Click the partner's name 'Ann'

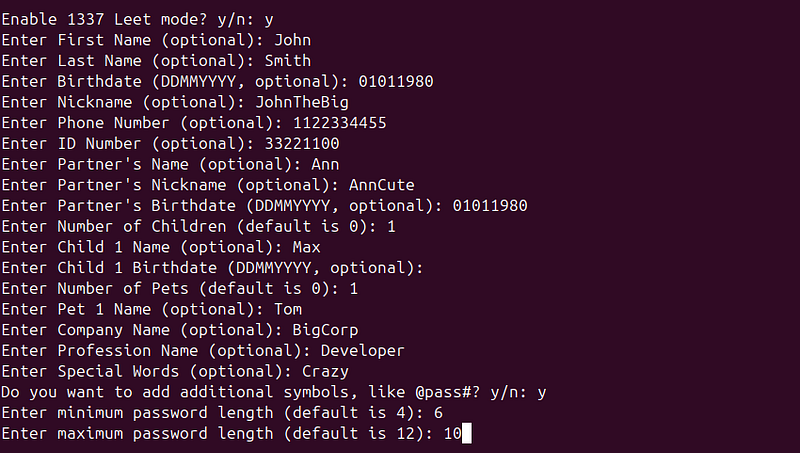[x=326, y=164]
